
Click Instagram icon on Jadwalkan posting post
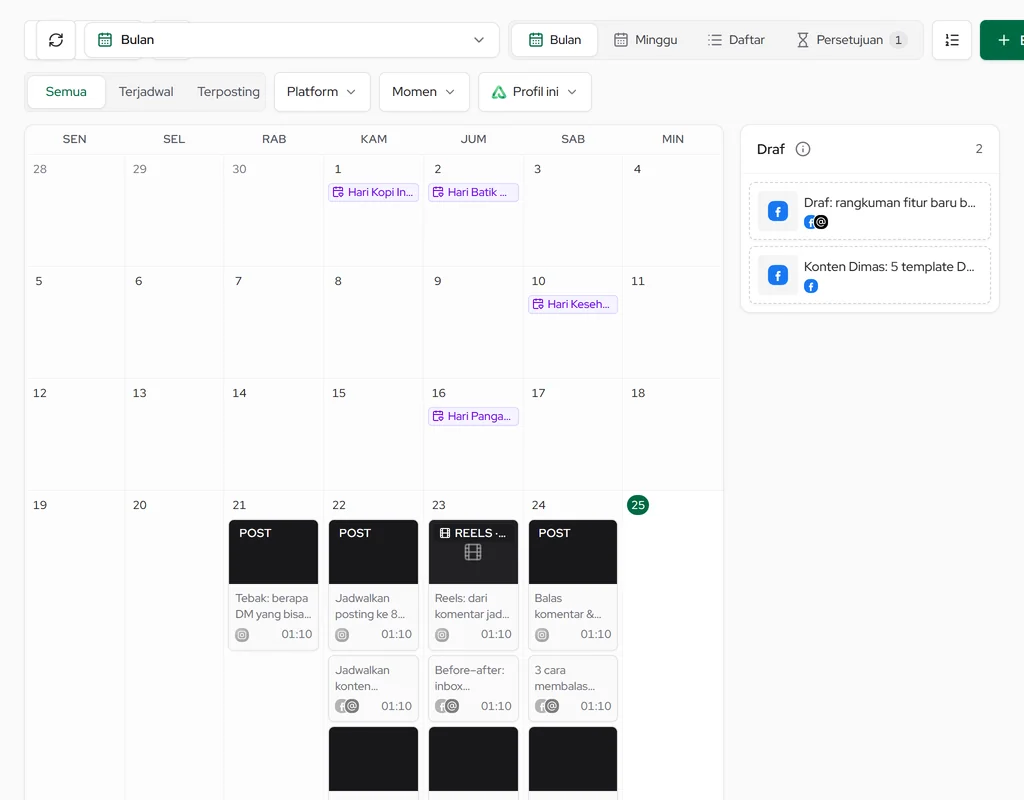coord(342,635)
